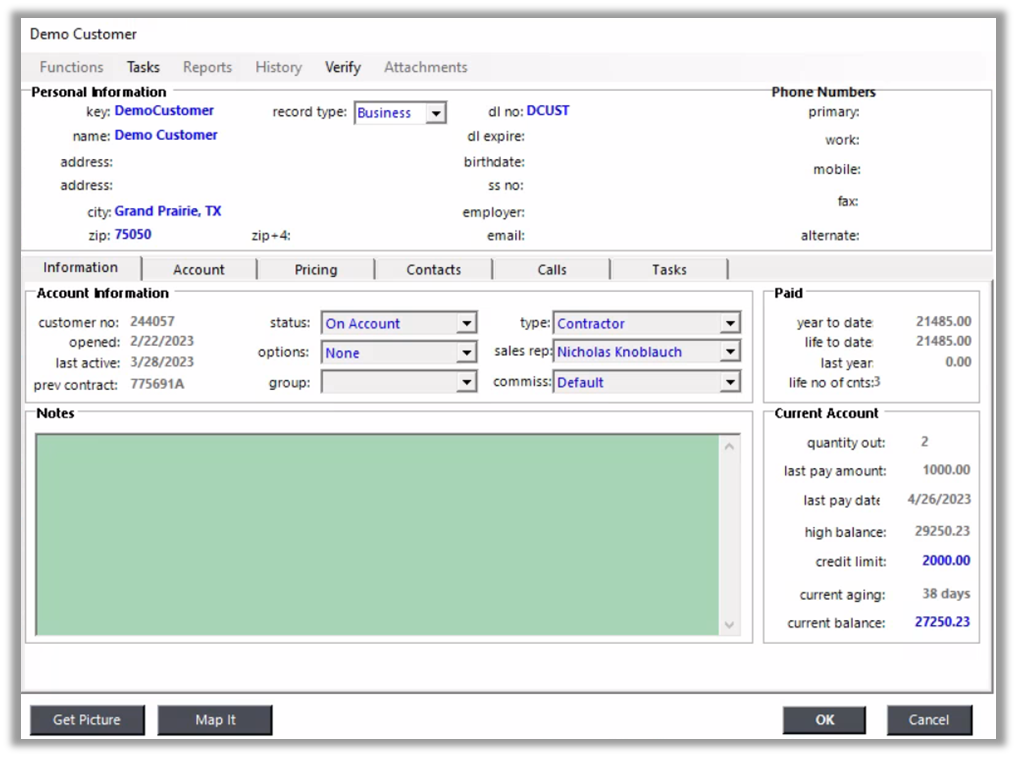Expand the empty group dropdown
This screenshot has height=757, width=1017.
point(466,382)
